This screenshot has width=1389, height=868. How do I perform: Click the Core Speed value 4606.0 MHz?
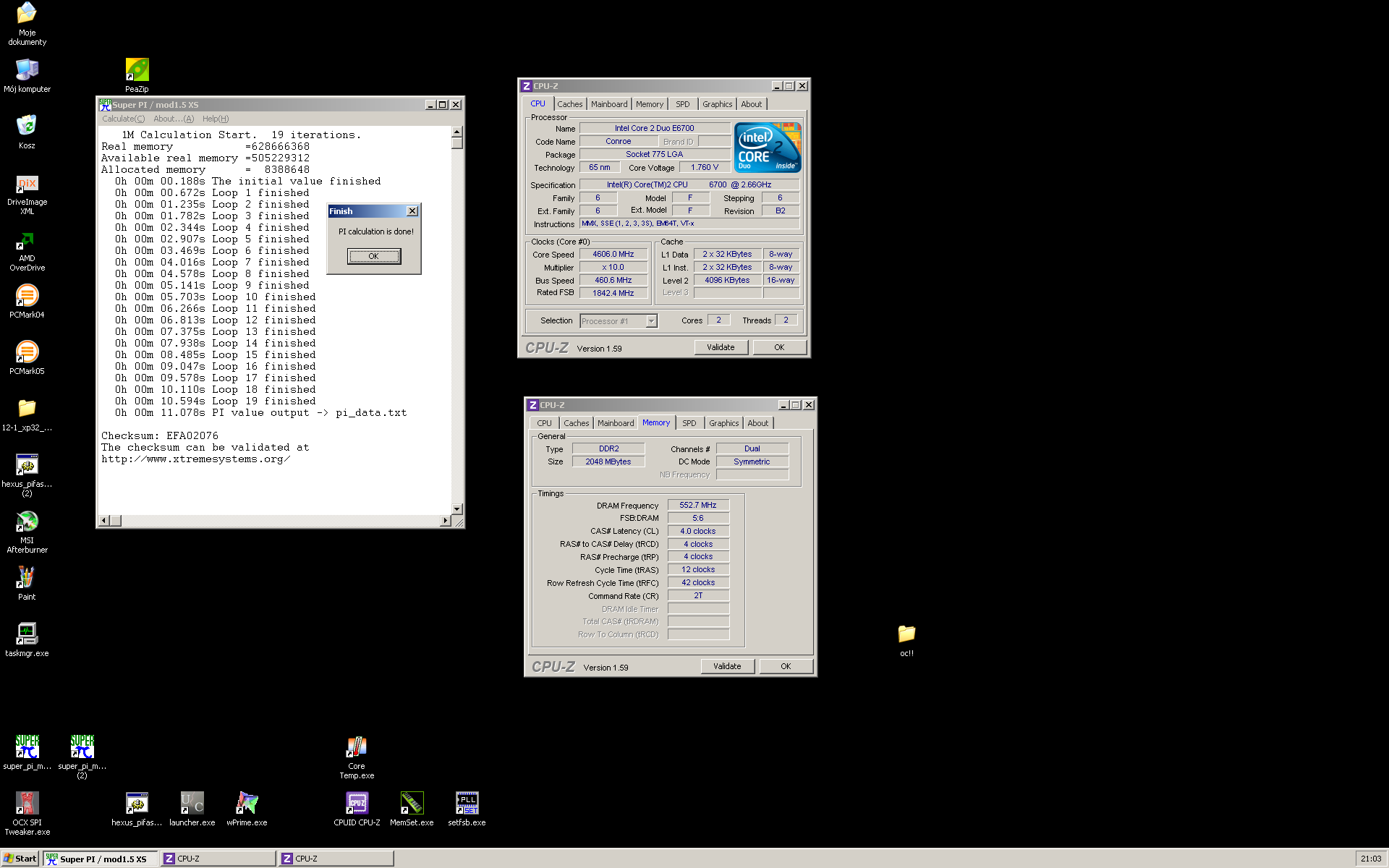tap(613, 254)
